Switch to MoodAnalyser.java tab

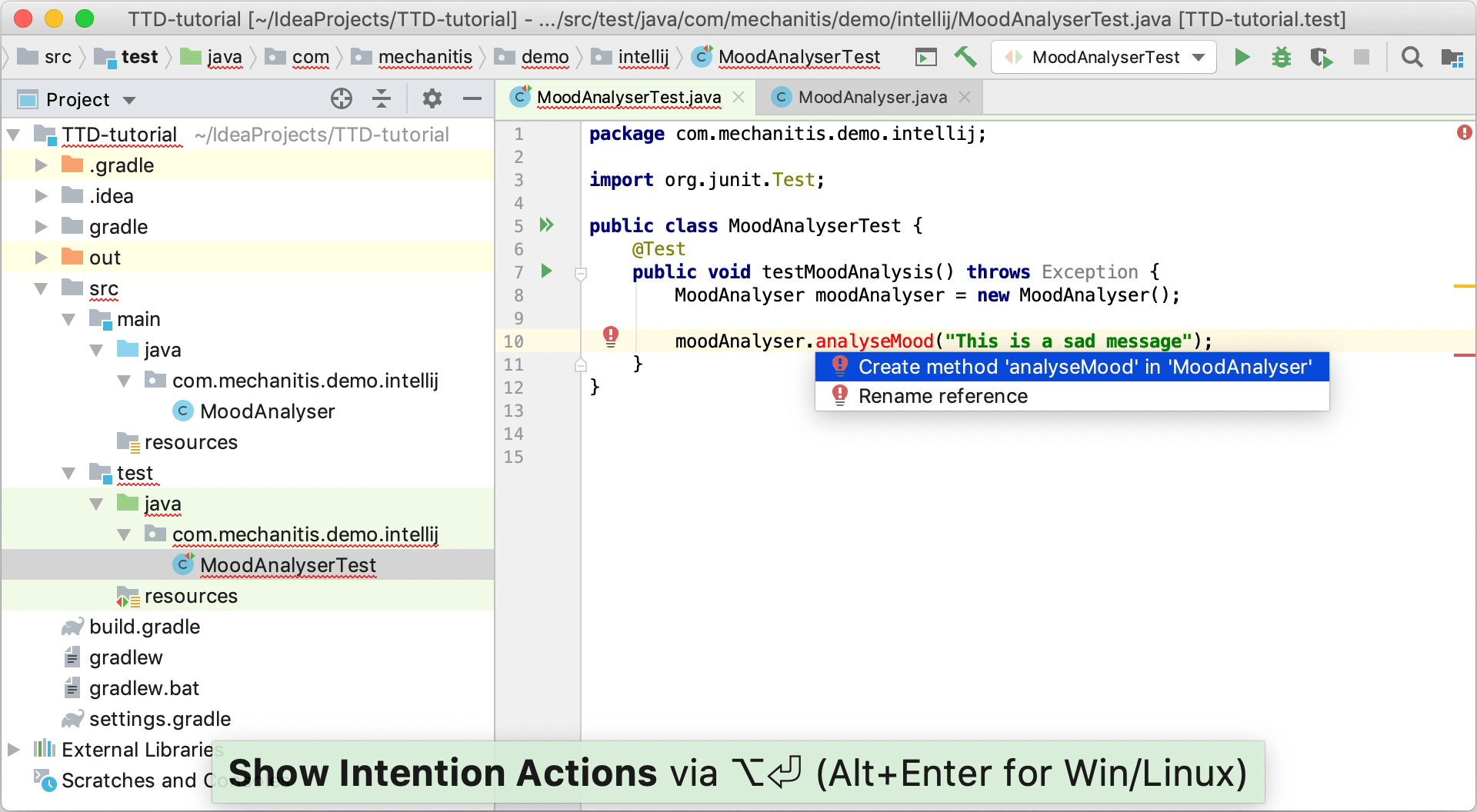pos(872,97)
